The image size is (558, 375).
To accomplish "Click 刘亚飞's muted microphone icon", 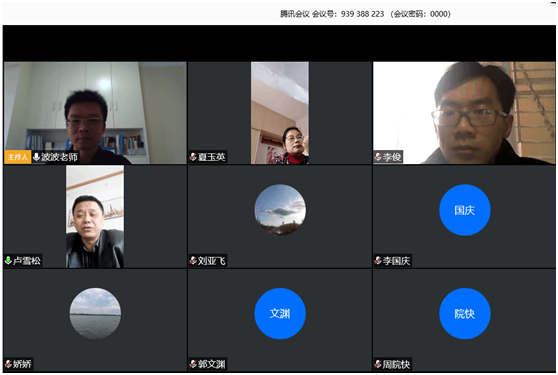I will (193, 261).
